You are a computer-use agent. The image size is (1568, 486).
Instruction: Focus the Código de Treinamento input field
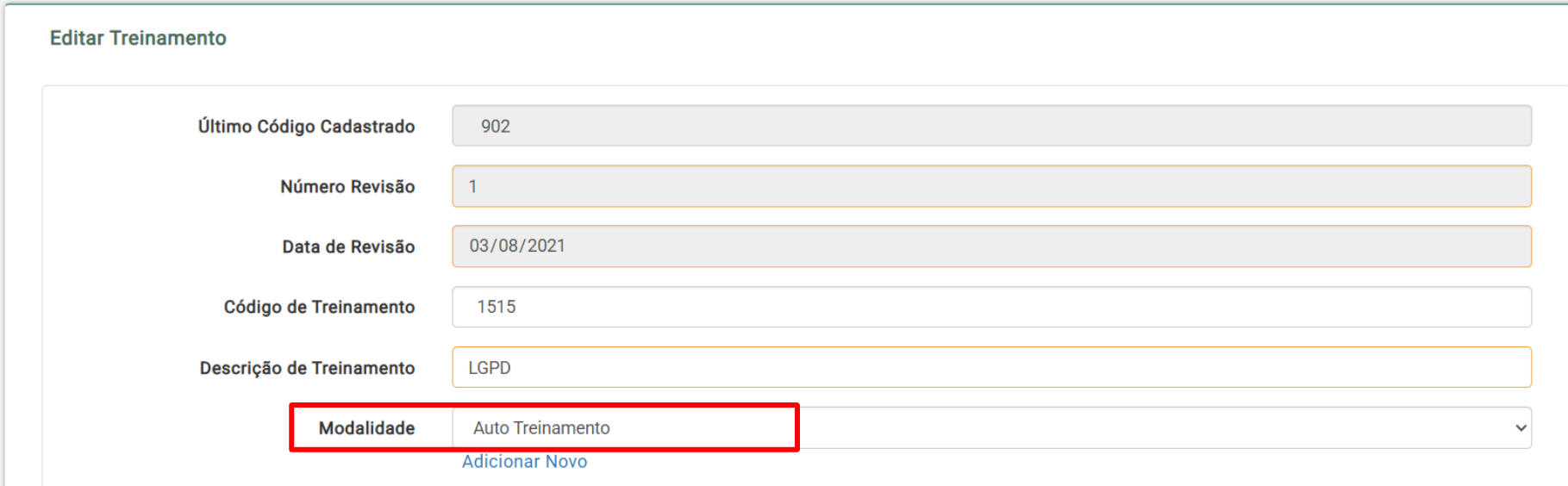pyautogui.click(x=991, y=307)
